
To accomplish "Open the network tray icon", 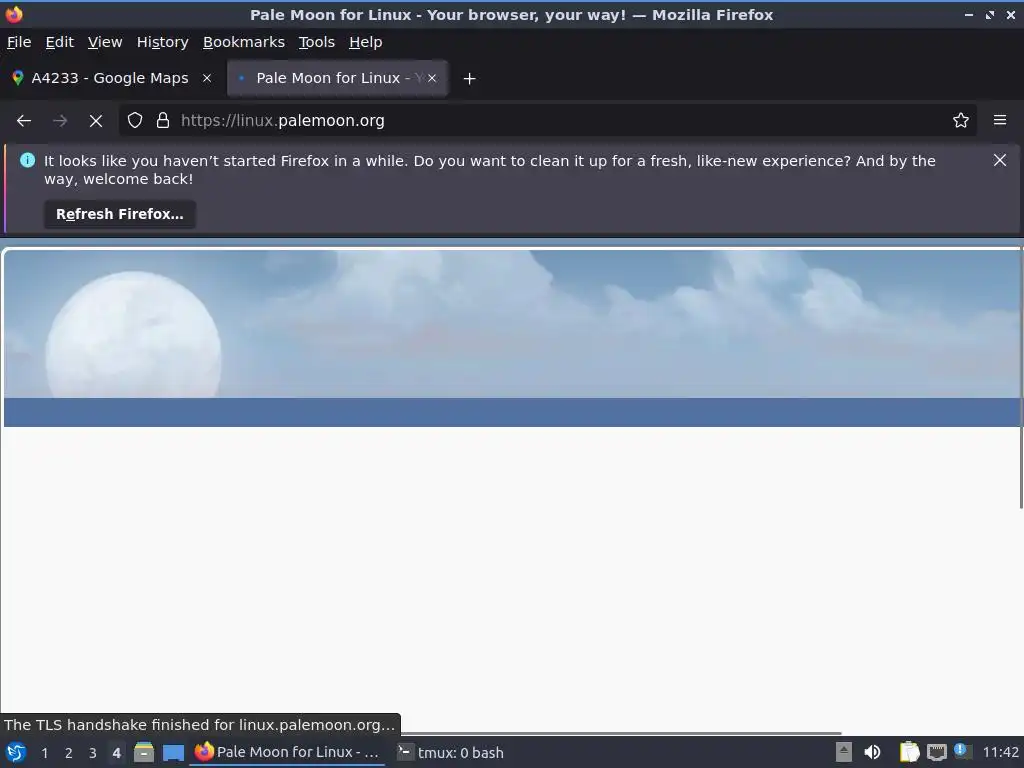I will coord(936,753).
